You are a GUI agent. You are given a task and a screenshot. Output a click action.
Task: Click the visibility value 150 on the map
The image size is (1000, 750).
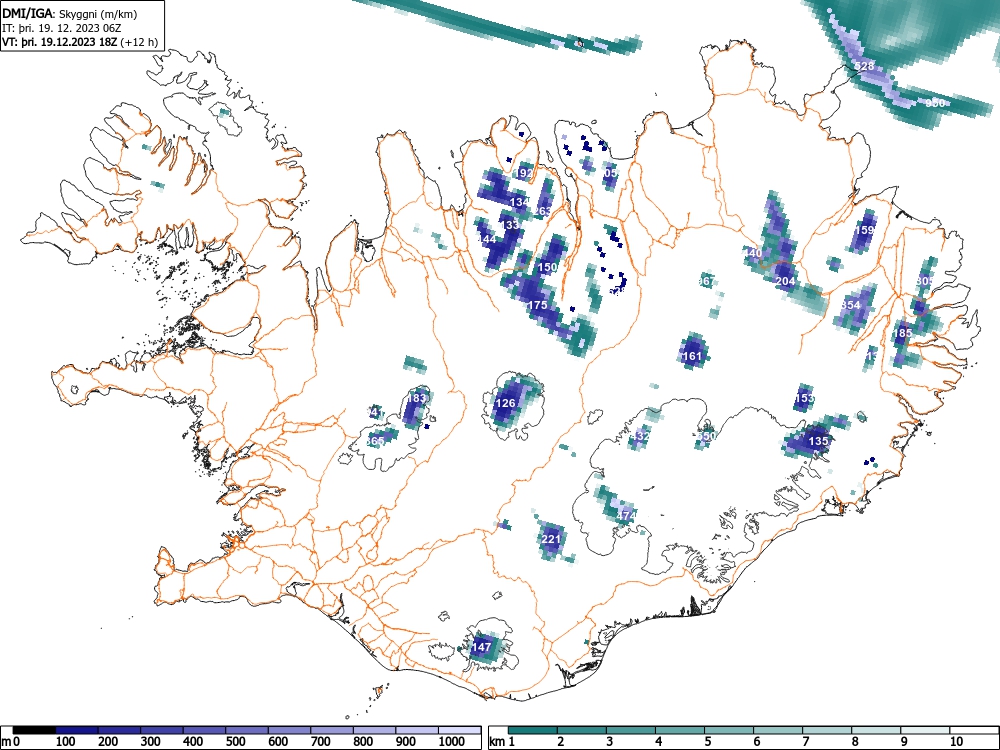pos(547,267)
